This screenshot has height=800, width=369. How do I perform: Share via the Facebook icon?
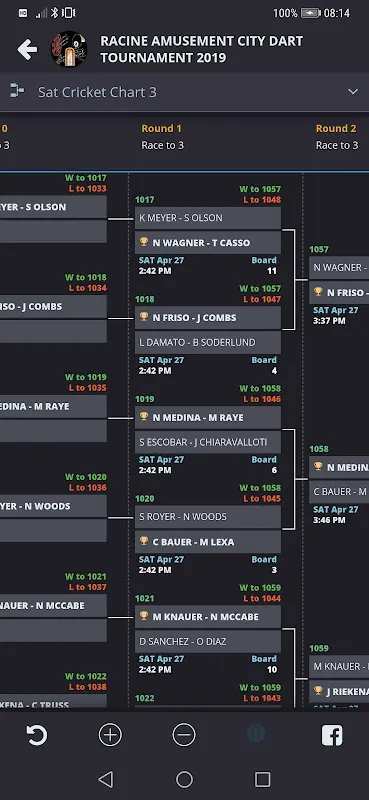(x=332, y=735)
